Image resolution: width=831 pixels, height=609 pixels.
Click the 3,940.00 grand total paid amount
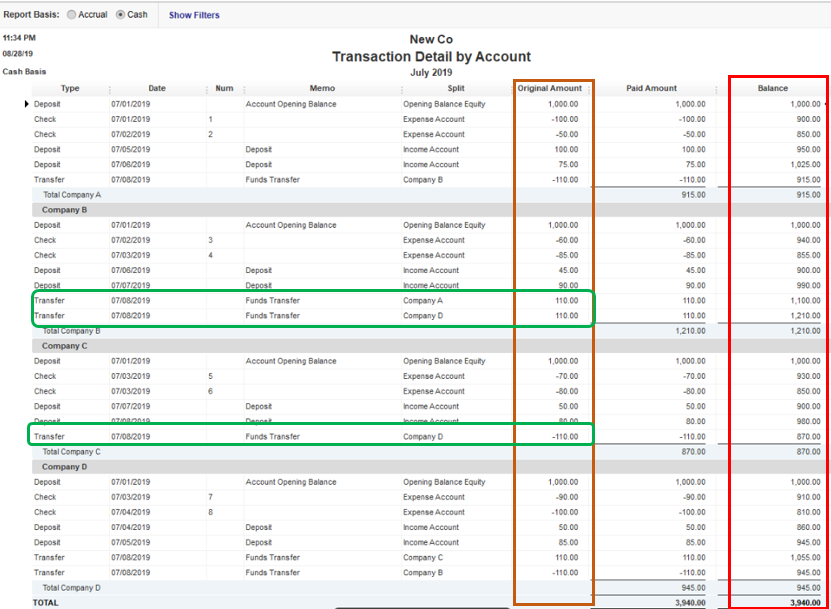690,603
